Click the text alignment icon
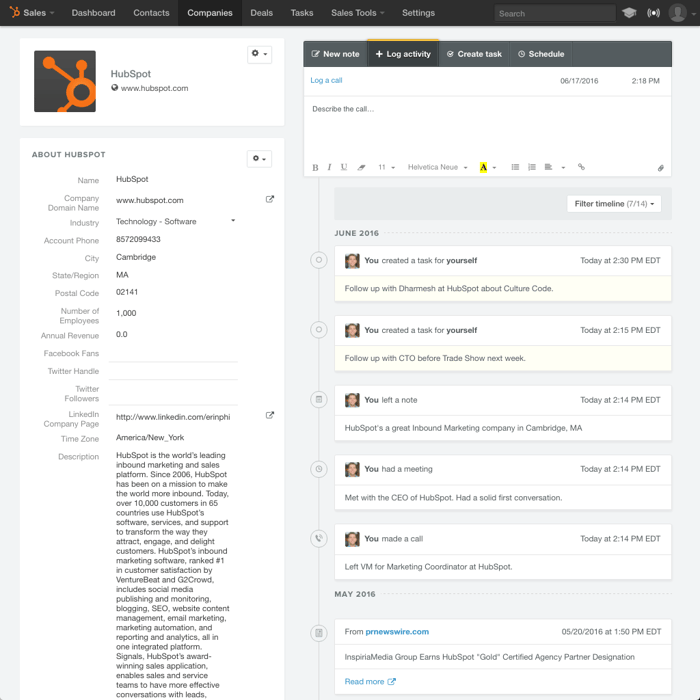The height and width of the screenshot is (700, 700). coord(548,167)
